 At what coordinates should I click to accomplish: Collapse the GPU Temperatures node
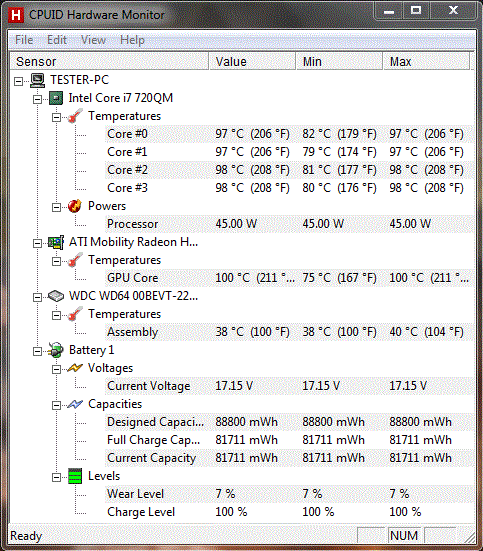point(56,261)
